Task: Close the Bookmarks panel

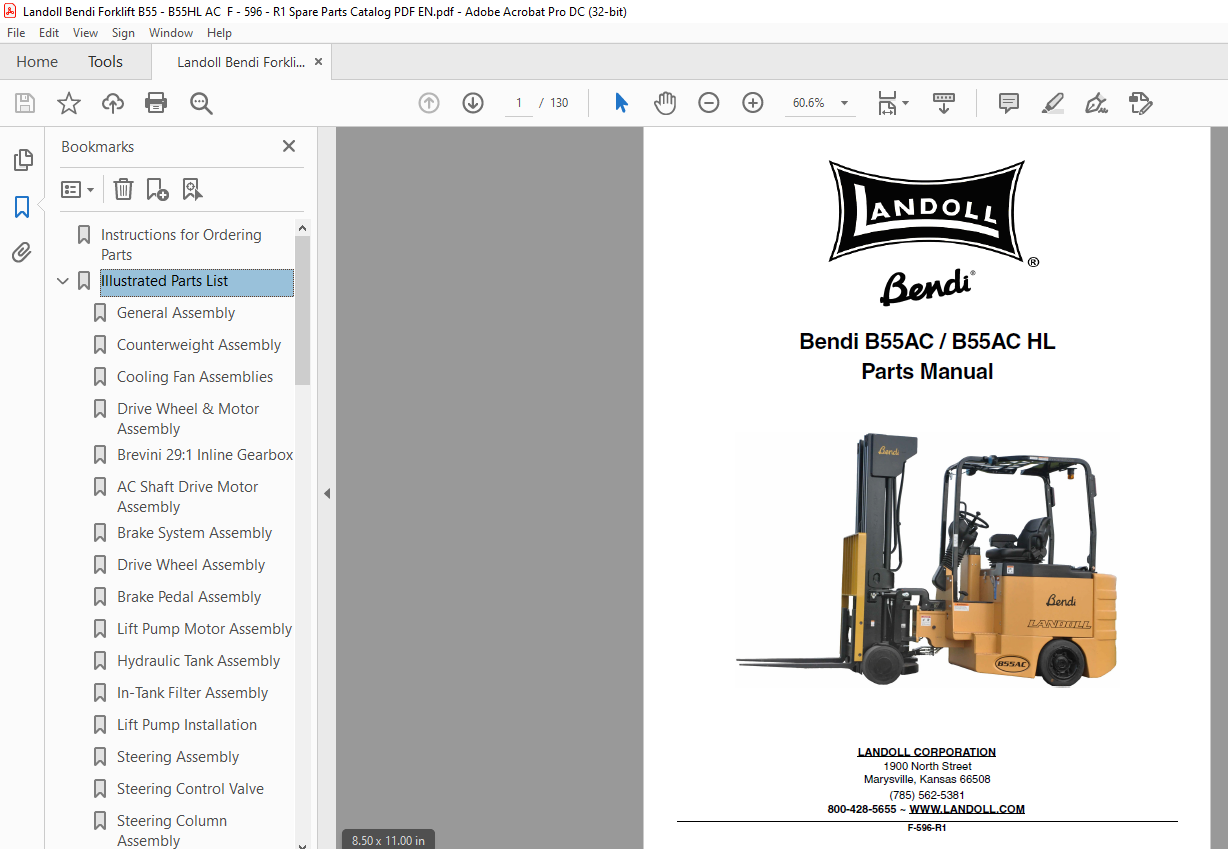Action: [289, 146]
